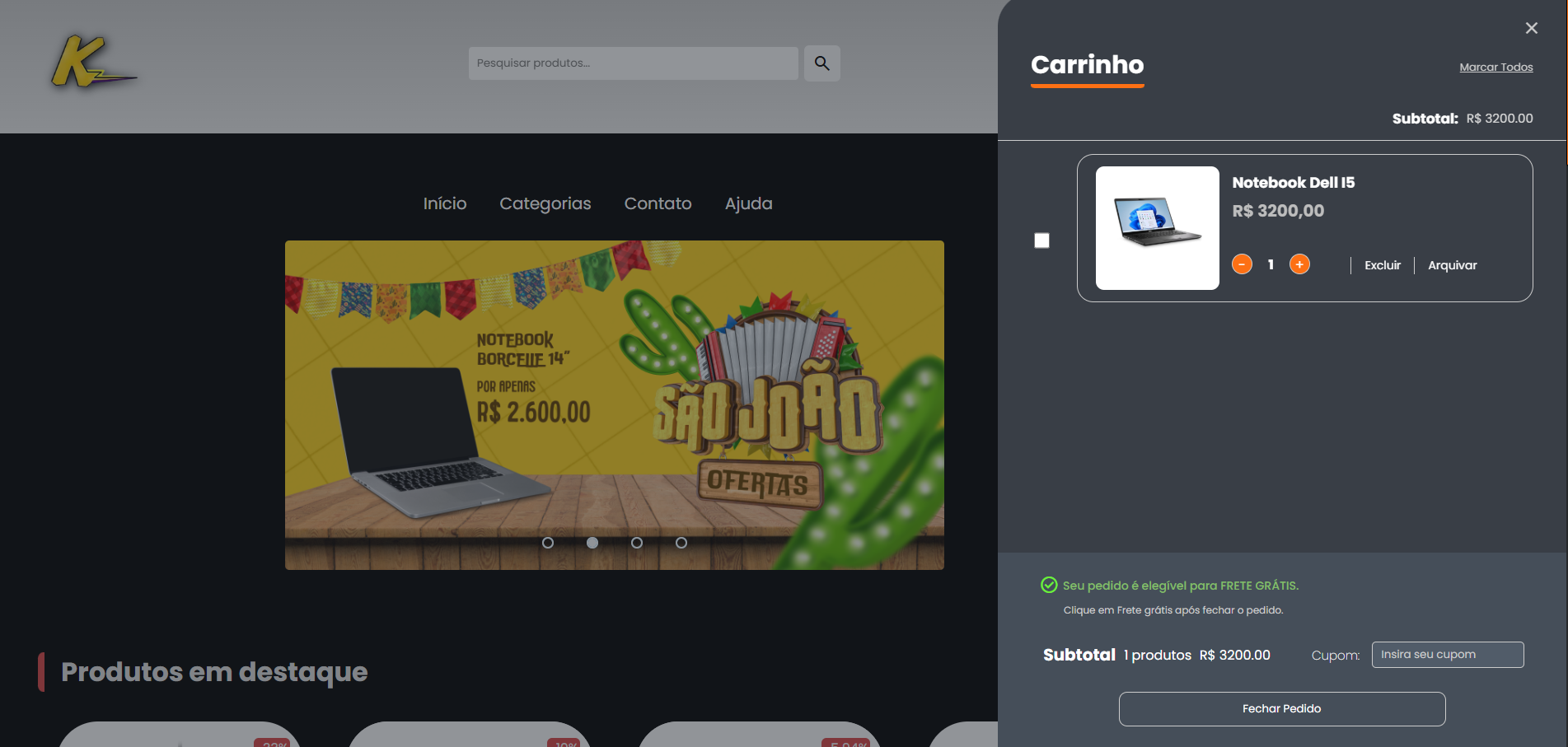Increase Notebook Dell I5 quantity with plus
The image size is (1568, 747).
pos(1299,264)
